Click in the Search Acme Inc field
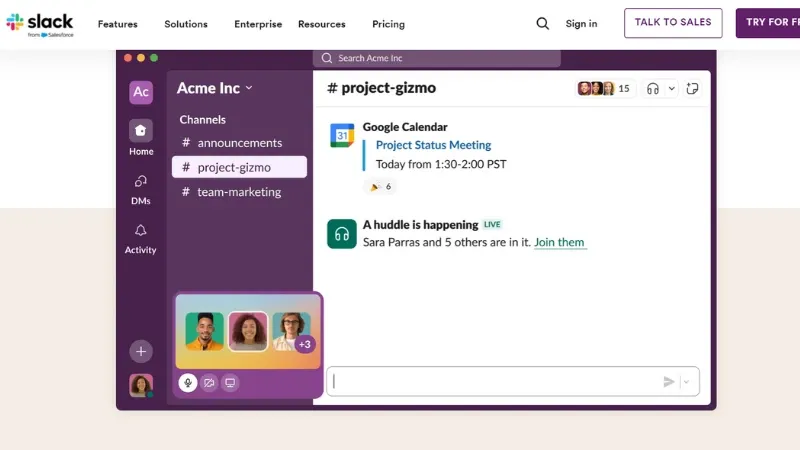Screen dimensions: 800x450 point(437,58)
